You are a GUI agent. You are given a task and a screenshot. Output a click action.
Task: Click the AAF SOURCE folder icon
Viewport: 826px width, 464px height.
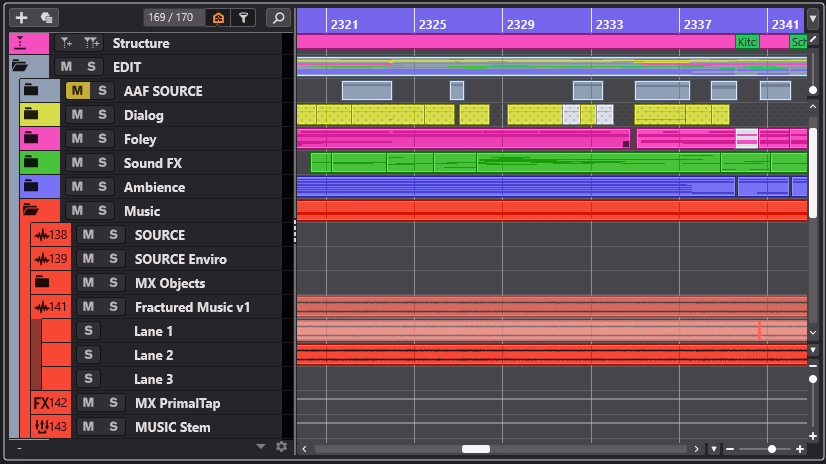point(31,90)
